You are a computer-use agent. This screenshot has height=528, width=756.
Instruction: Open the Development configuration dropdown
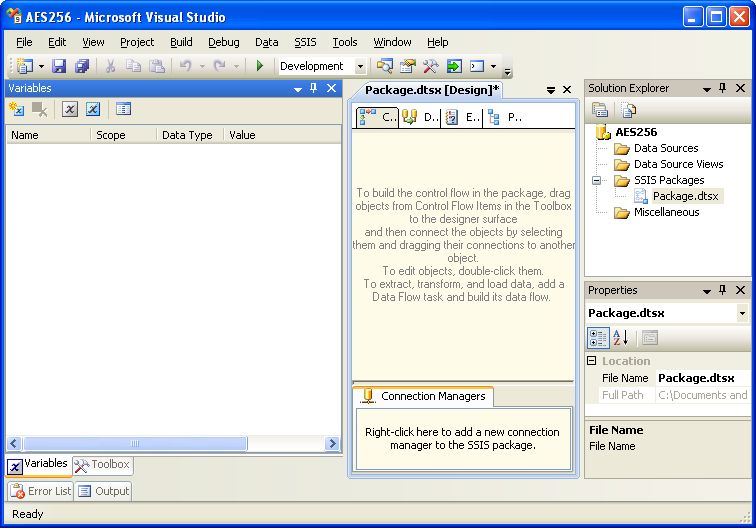pyautogui.click(x=361, y=66)
